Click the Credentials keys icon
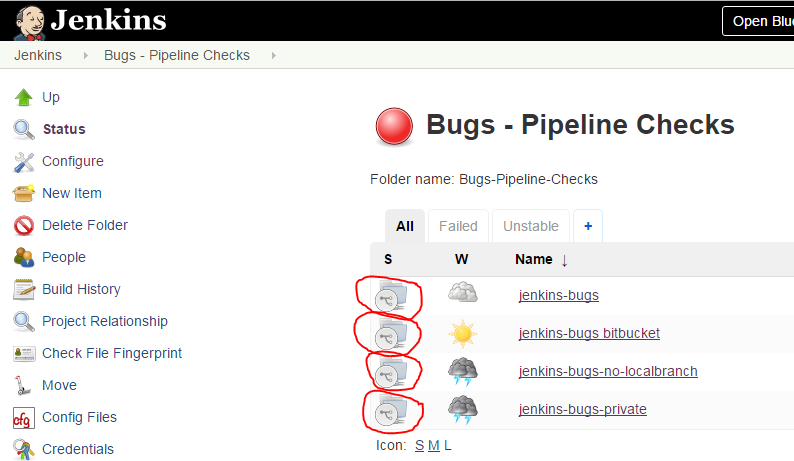 pos(24,449)
